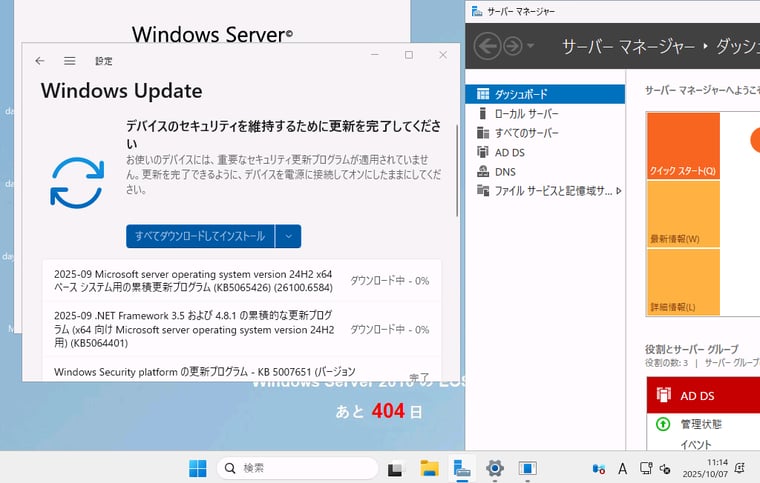
Task: Click the Windows Start button
Action: 197,468
